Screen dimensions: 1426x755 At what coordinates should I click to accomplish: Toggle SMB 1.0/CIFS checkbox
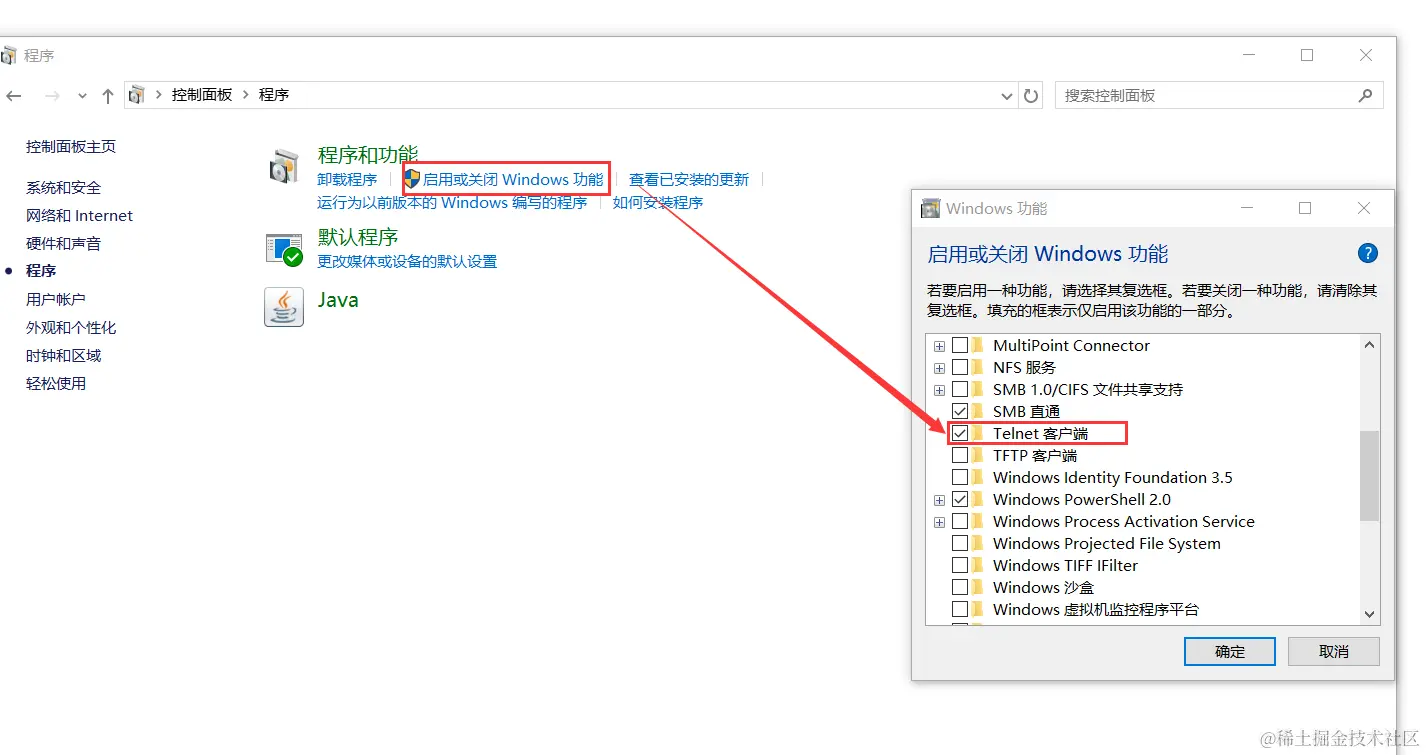click(960, 389)
